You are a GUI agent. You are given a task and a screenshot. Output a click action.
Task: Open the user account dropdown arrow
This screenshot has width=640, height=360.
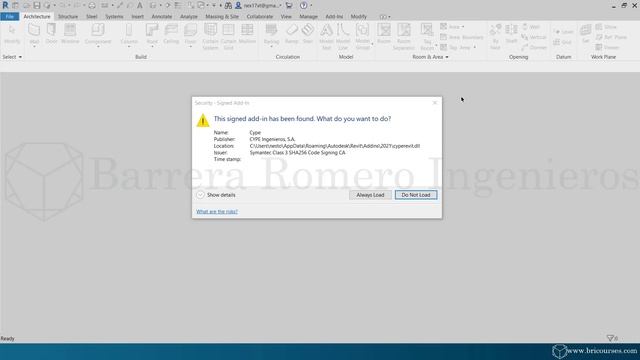(280, 6)
